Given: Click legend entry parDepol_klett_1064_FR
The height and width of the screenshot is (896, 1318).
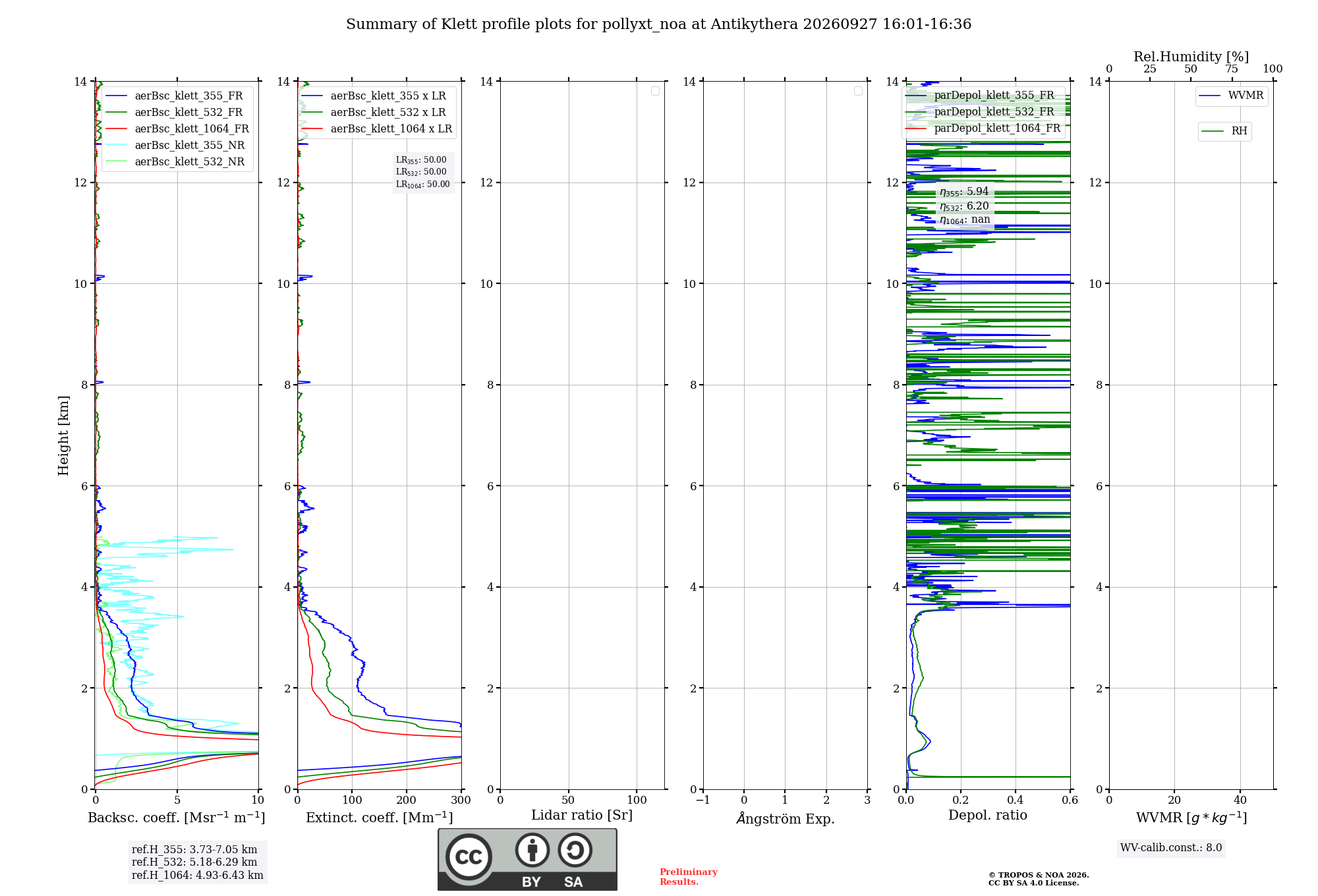Looking at the screenshot, I should [x=983, y=128].
